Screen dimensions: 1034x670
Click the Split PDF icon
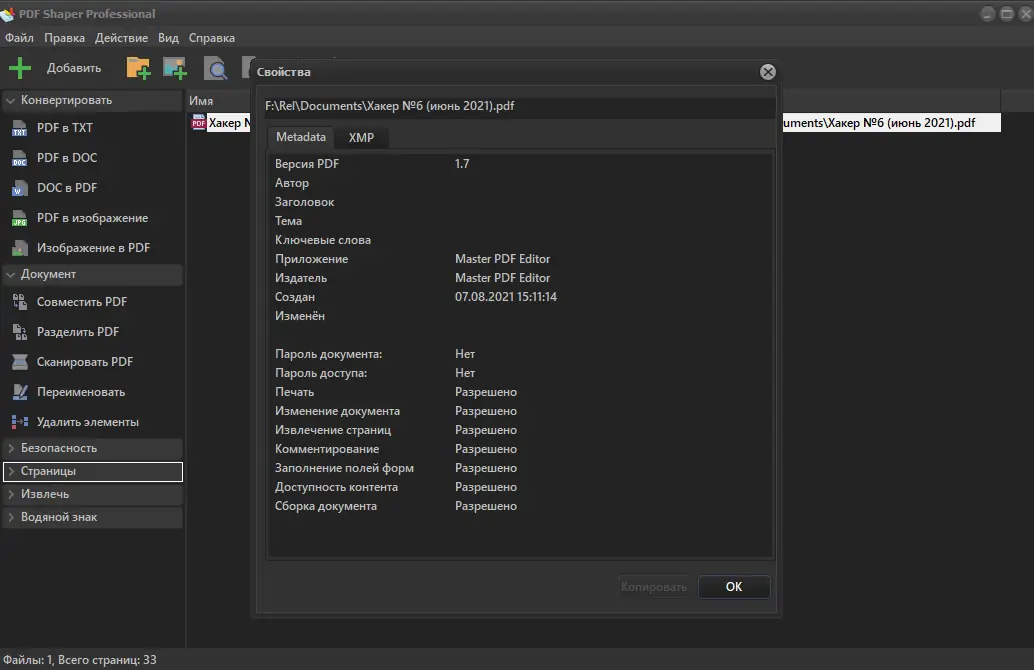pyautogui.click(x=20, y=332)
